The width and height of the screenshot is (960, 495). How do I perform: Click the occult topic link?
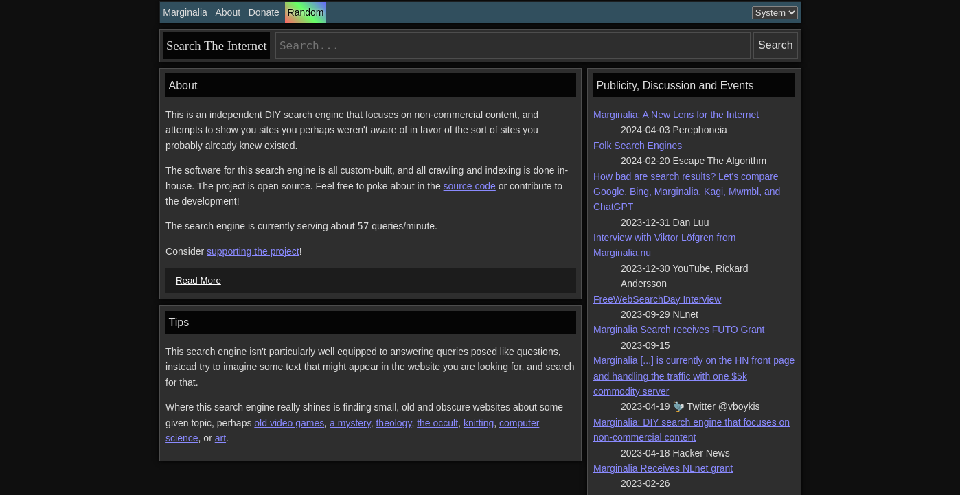point(437,423)
